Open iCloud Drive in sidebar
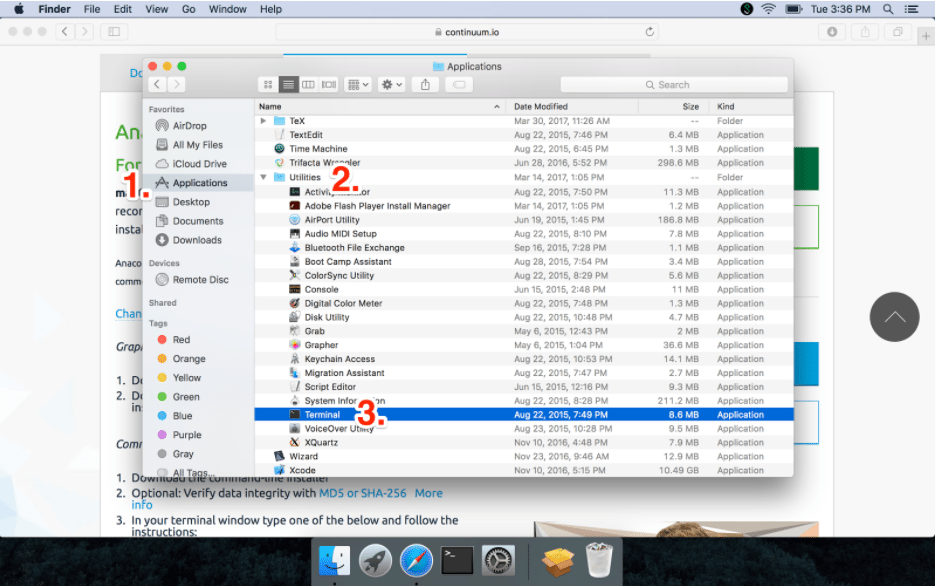 pos(198,164)
